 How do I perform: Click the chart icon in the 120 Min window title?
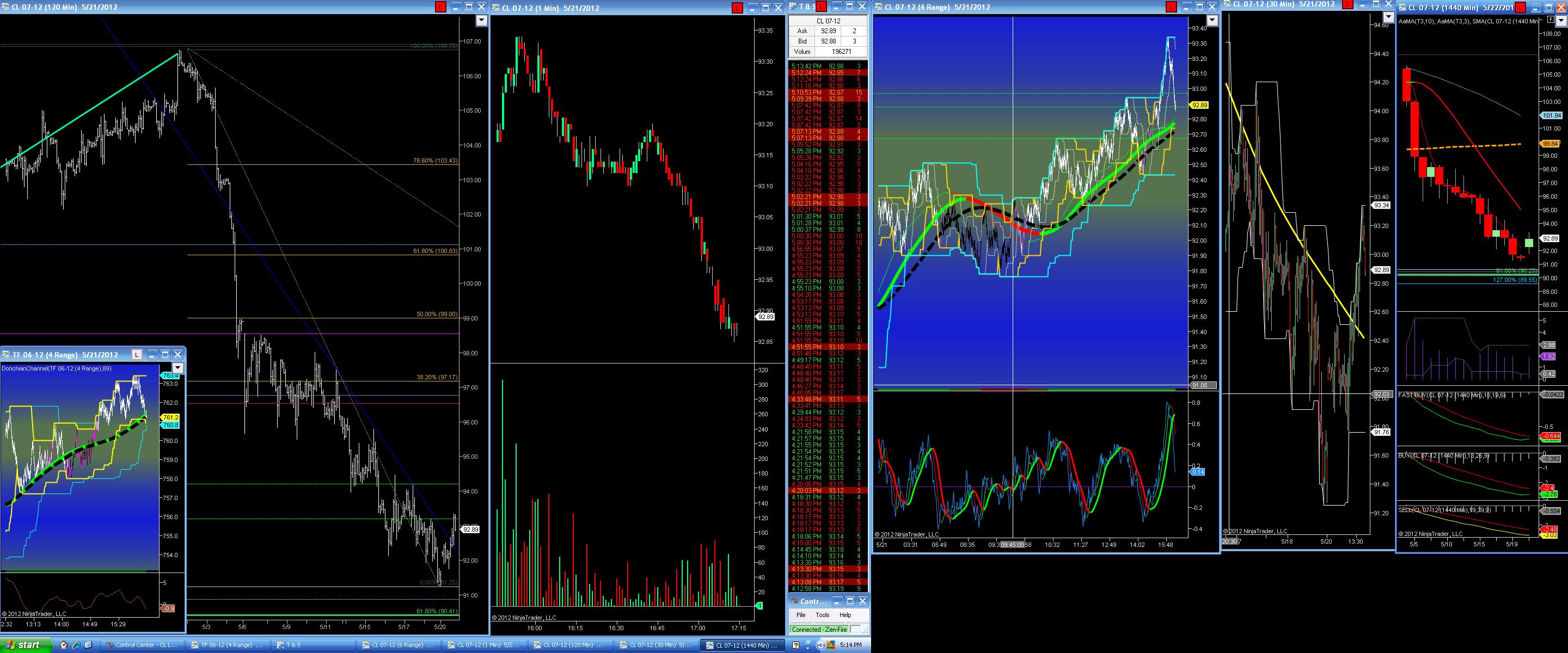tap(5, 7)
